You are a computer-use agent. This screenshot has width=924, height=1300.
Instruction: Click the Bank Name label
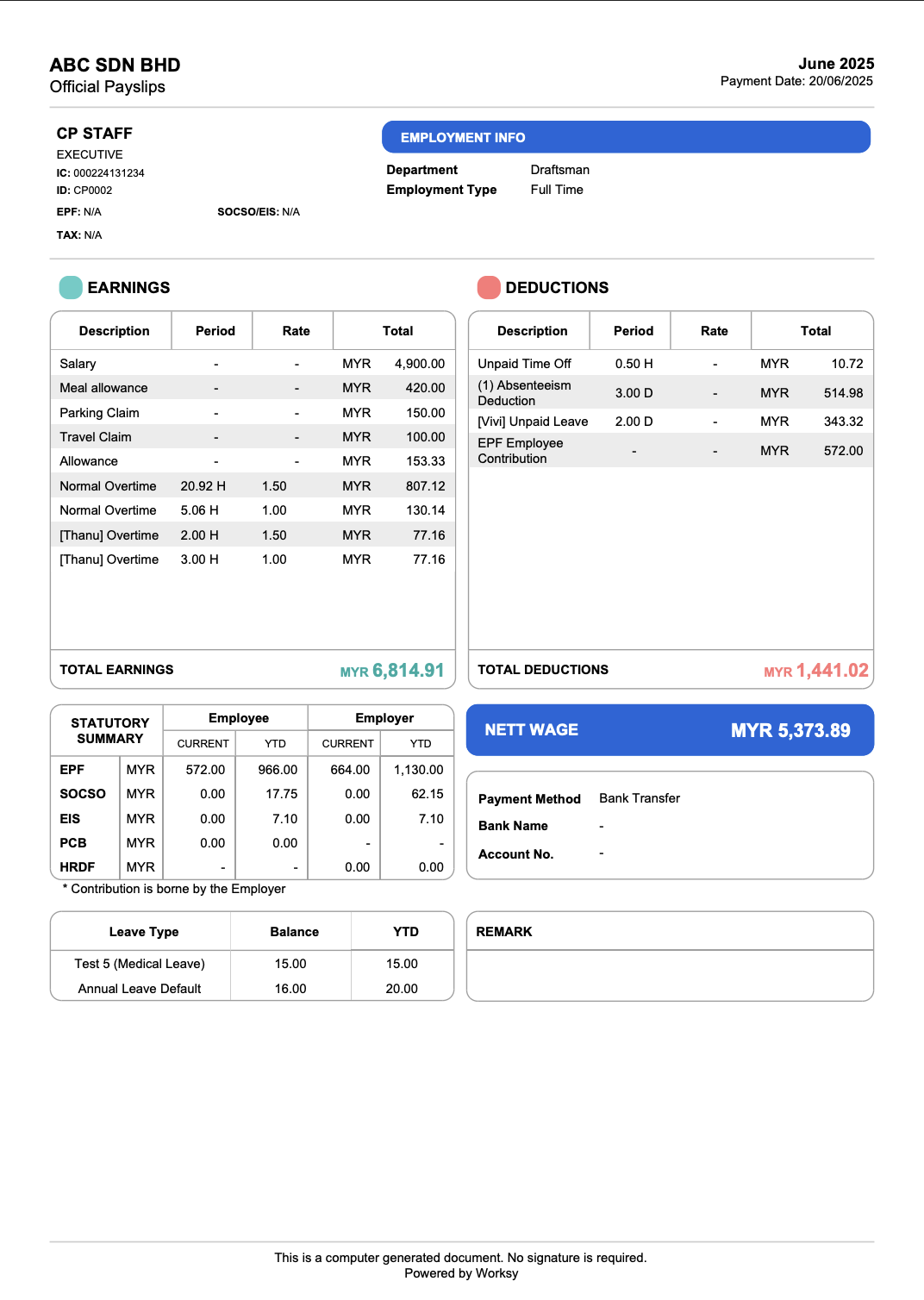[513, 826]
